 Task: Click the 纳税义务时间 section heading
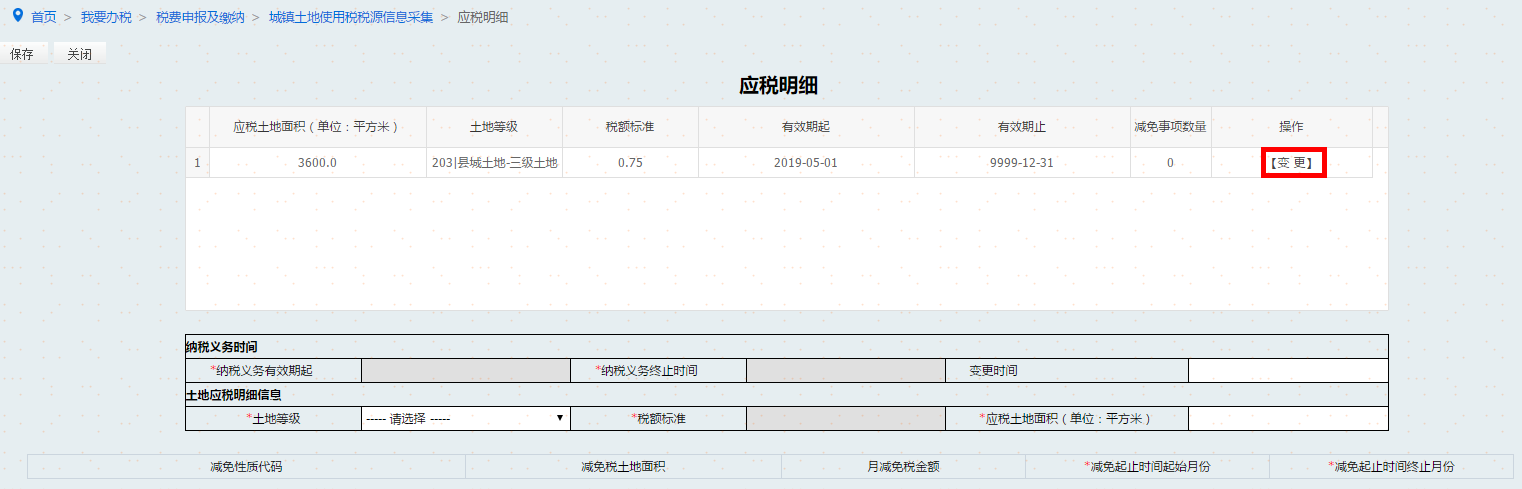click(x=222, y=347)
